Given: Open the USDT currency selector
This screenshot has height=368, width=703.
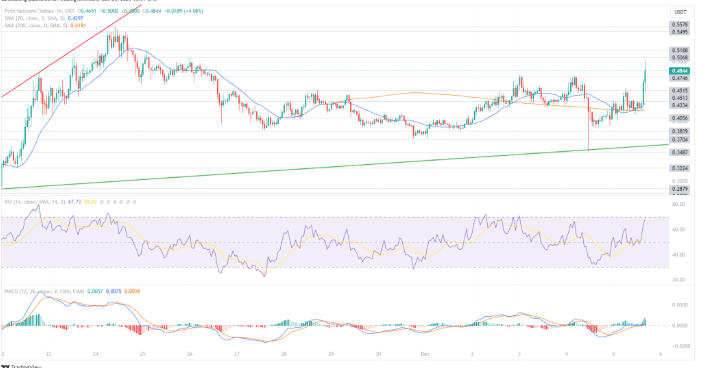Looking at the screenshot, I should 680,12.
